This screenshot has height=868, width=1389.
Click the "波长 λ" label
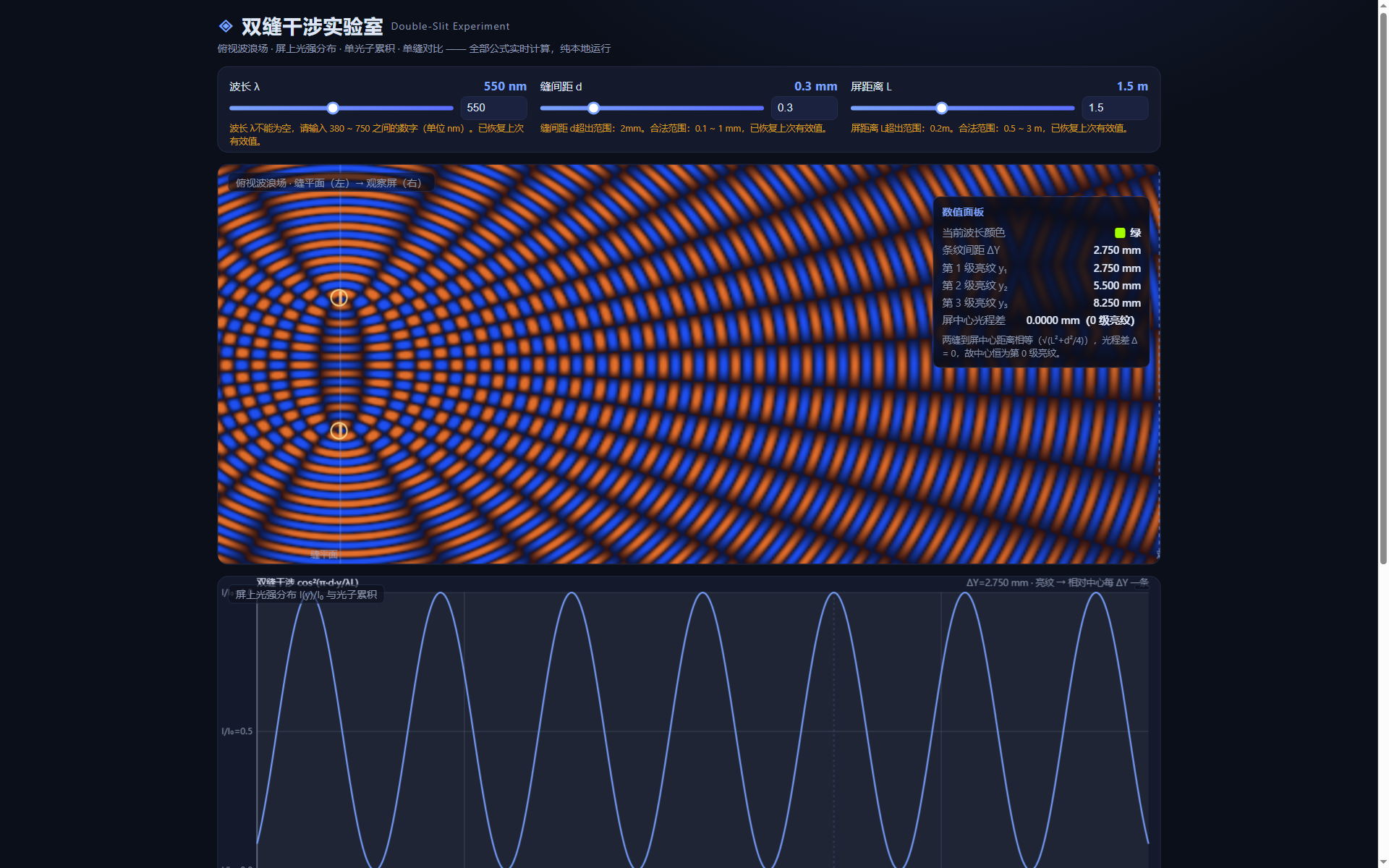click(245, 87)
